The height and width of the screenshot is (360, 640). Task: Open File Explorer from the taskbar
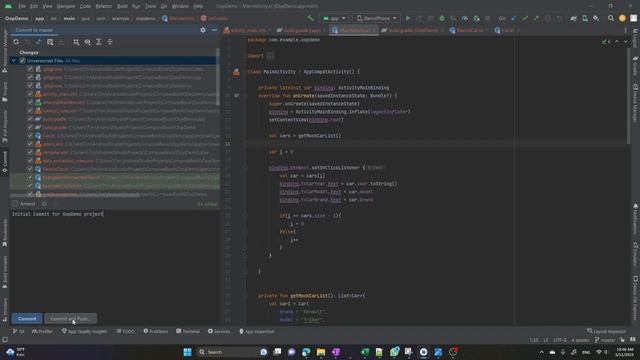pyautogui.click(x=321, y=352)
